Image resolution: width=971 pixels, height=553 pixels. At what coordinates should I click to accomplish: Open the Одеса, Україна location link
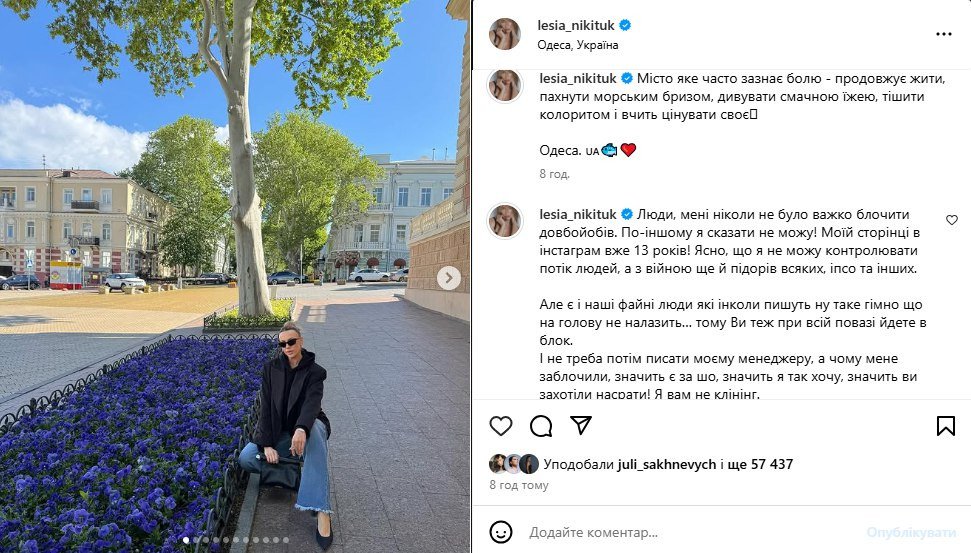[x=577, y=45]
